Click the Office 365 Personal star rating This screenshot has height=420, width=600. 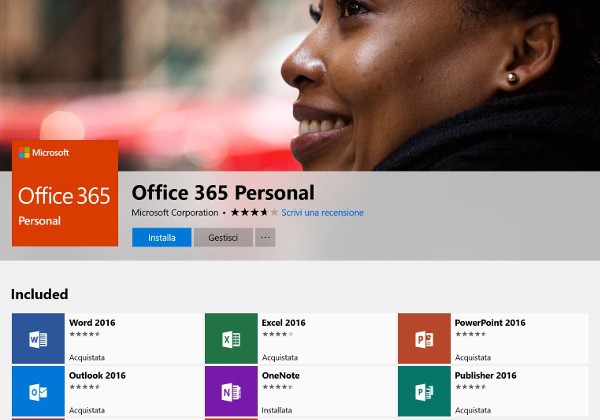pyautogui.click(x=254, y=212)
